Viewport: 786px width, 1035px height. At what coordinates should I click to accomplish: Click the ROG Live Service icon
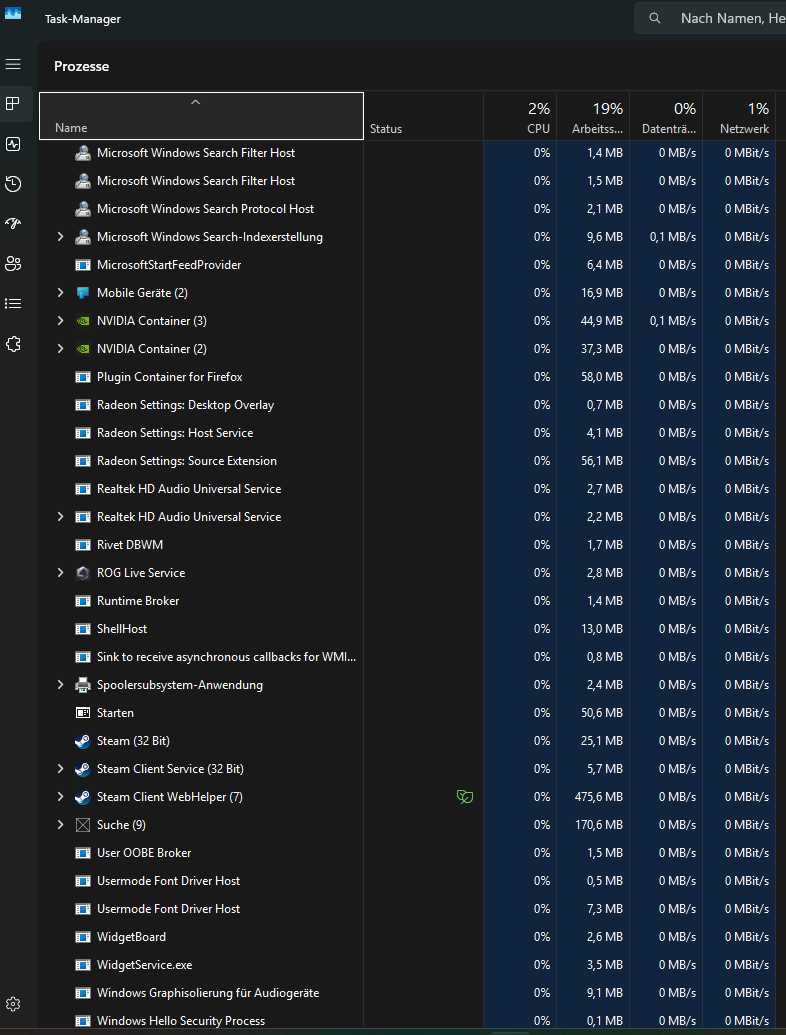tap(82, 573)
